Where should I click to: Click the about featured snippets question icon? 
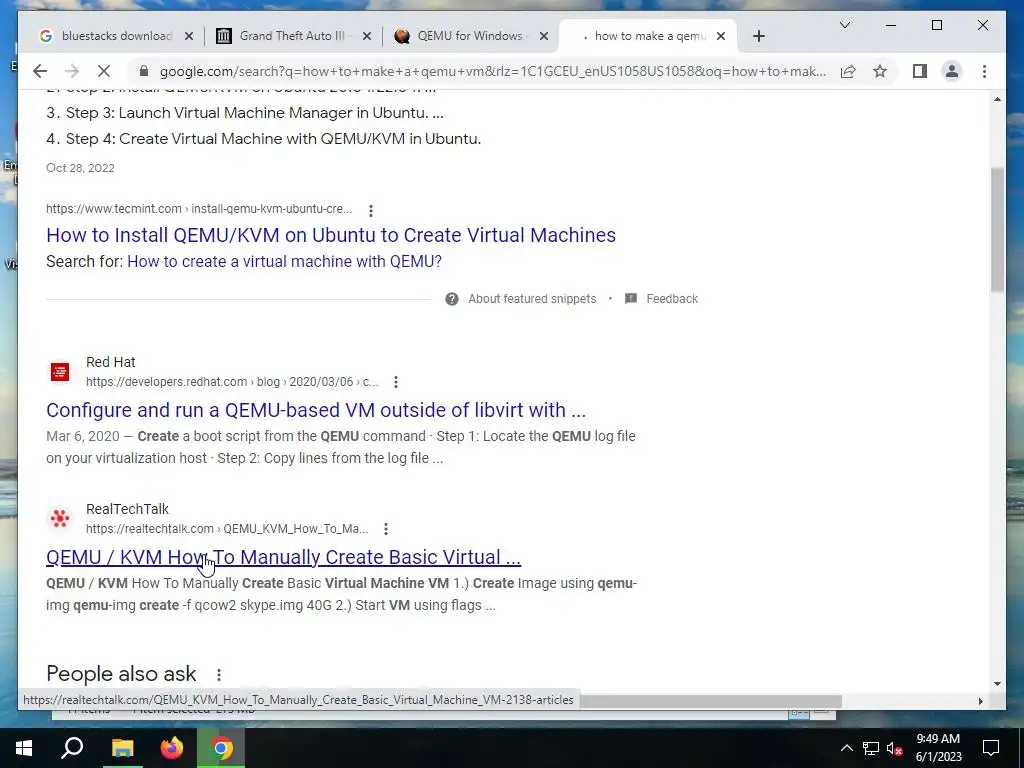[x=451, y=299]
